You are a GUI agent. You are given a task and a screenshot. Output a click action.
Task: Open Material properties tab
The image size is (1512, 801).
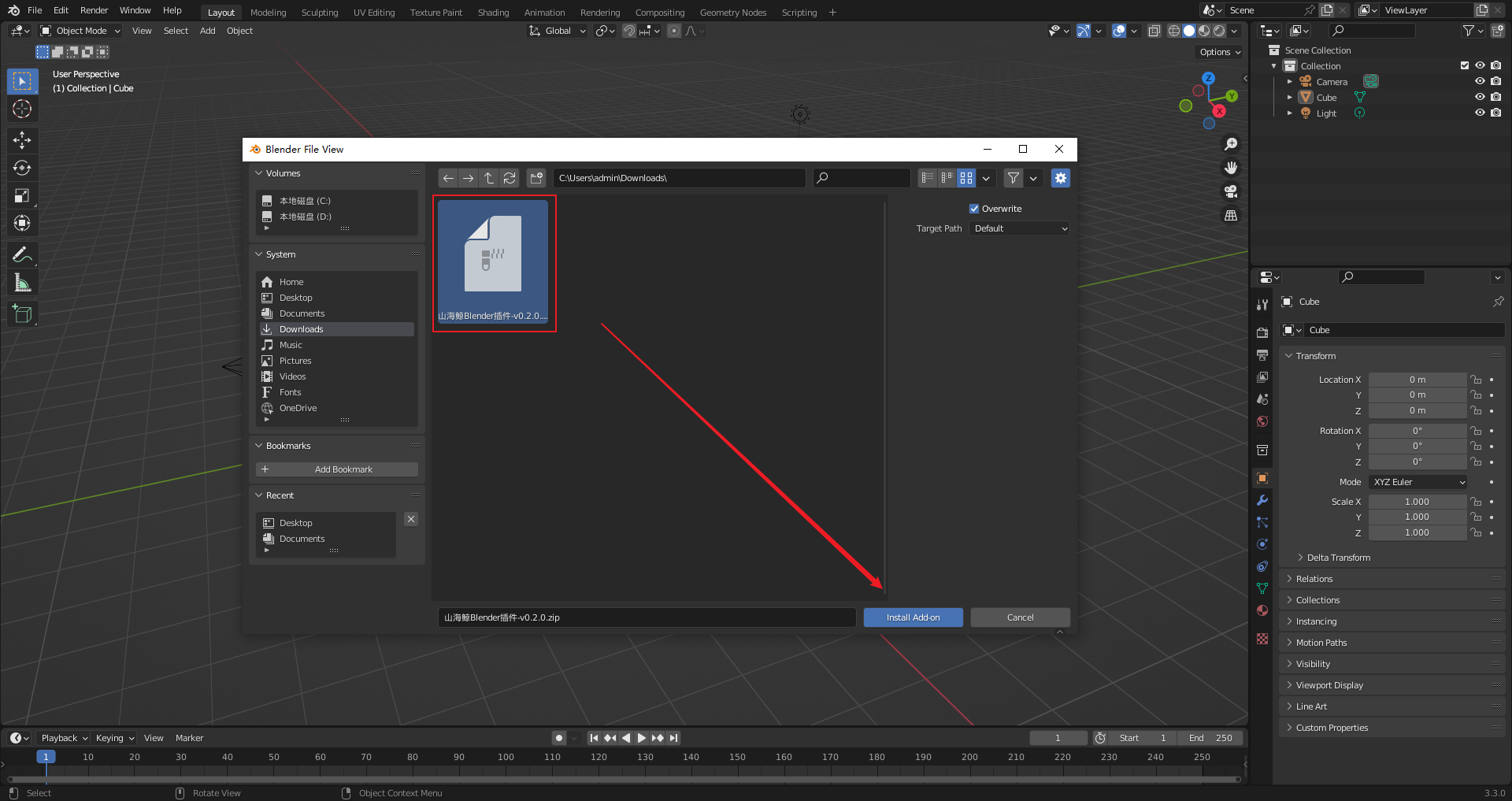click(x=1262, y=610)
